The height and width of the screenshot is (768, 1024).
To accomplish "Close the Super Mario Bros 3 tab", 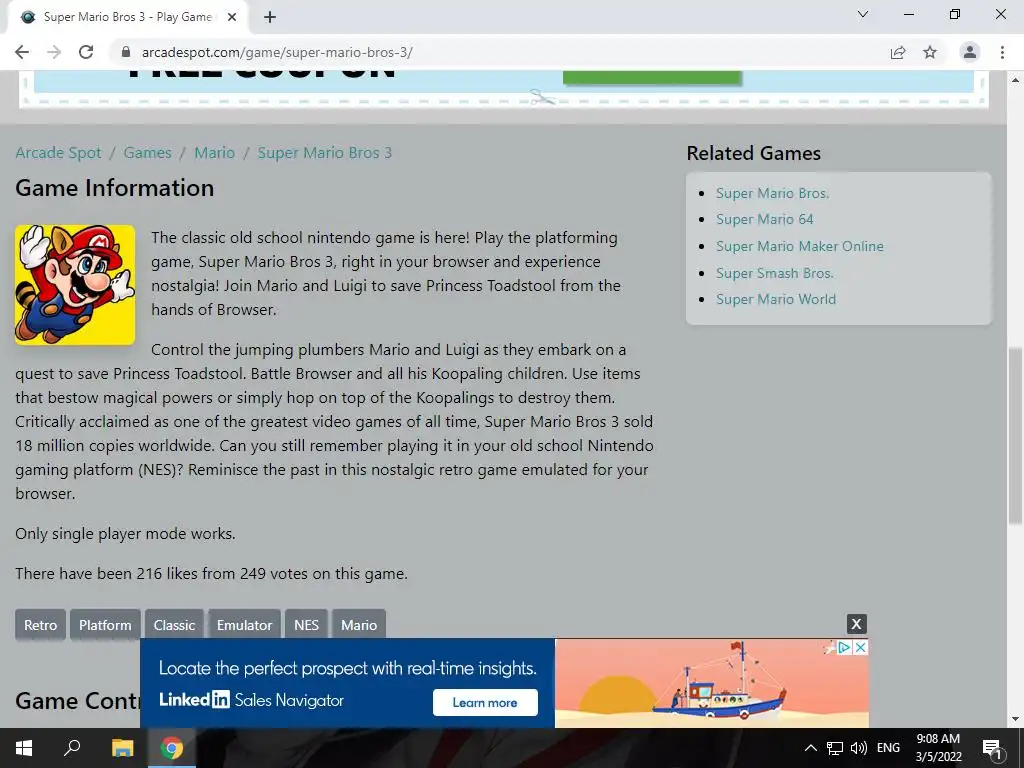I will (232, 17).
